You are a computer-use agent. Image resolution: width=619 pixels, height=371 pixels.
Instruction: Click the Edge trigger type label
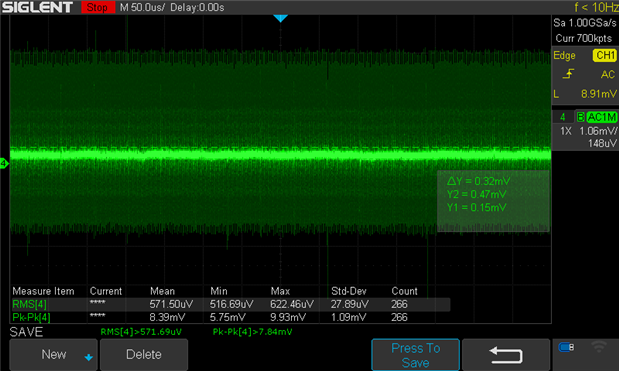[564, 56]
